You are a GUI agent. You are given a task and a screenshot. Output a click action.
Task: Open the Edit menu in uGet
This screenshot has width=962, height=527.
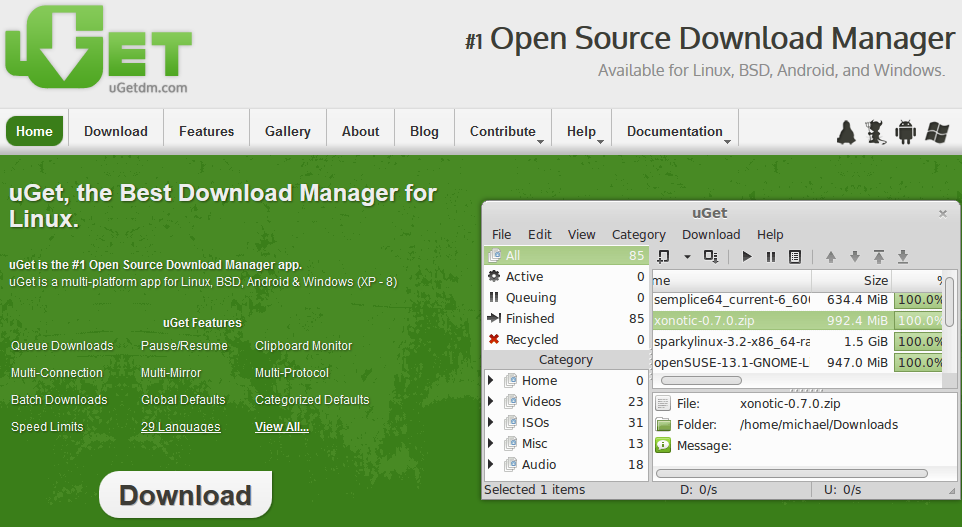pyautogui.click(x=539, y=234)
